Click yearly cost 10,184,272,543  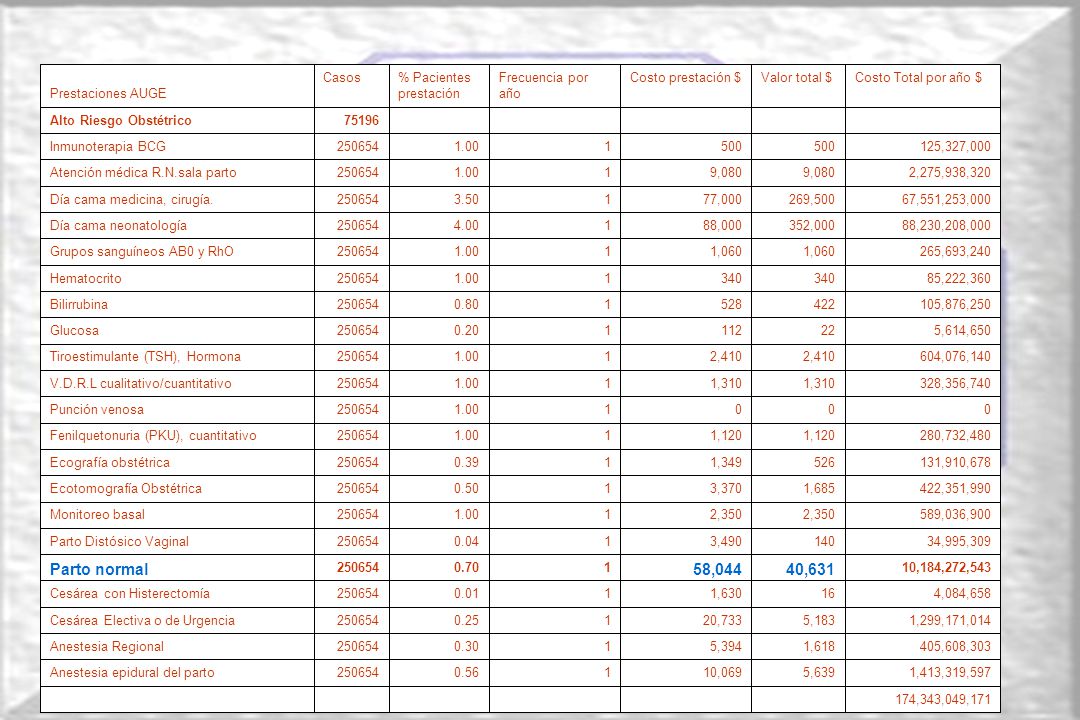[x=946, y=567]
